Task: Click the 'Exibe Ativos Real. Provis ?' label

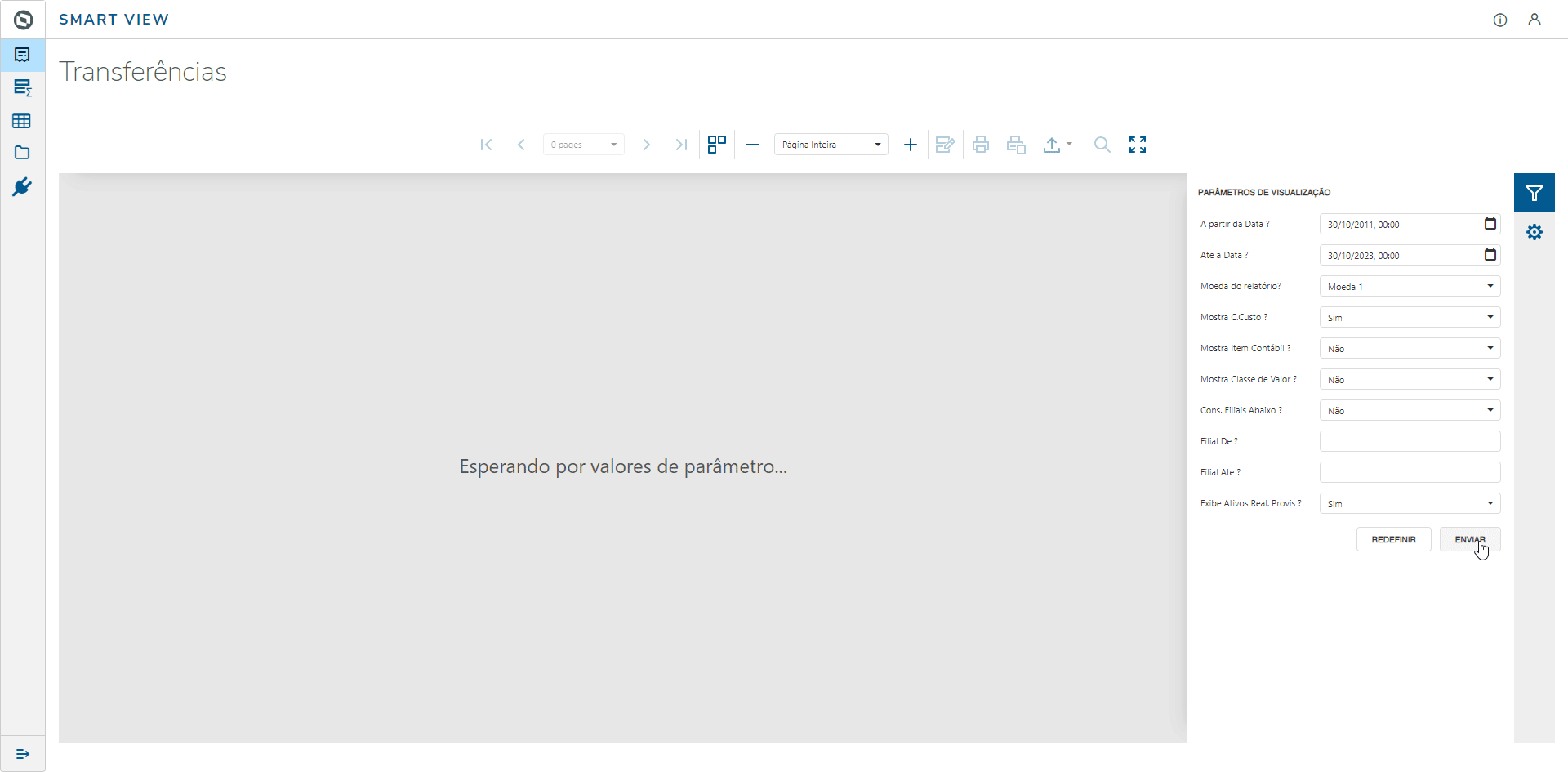Action: click(x=1251, y=503)
